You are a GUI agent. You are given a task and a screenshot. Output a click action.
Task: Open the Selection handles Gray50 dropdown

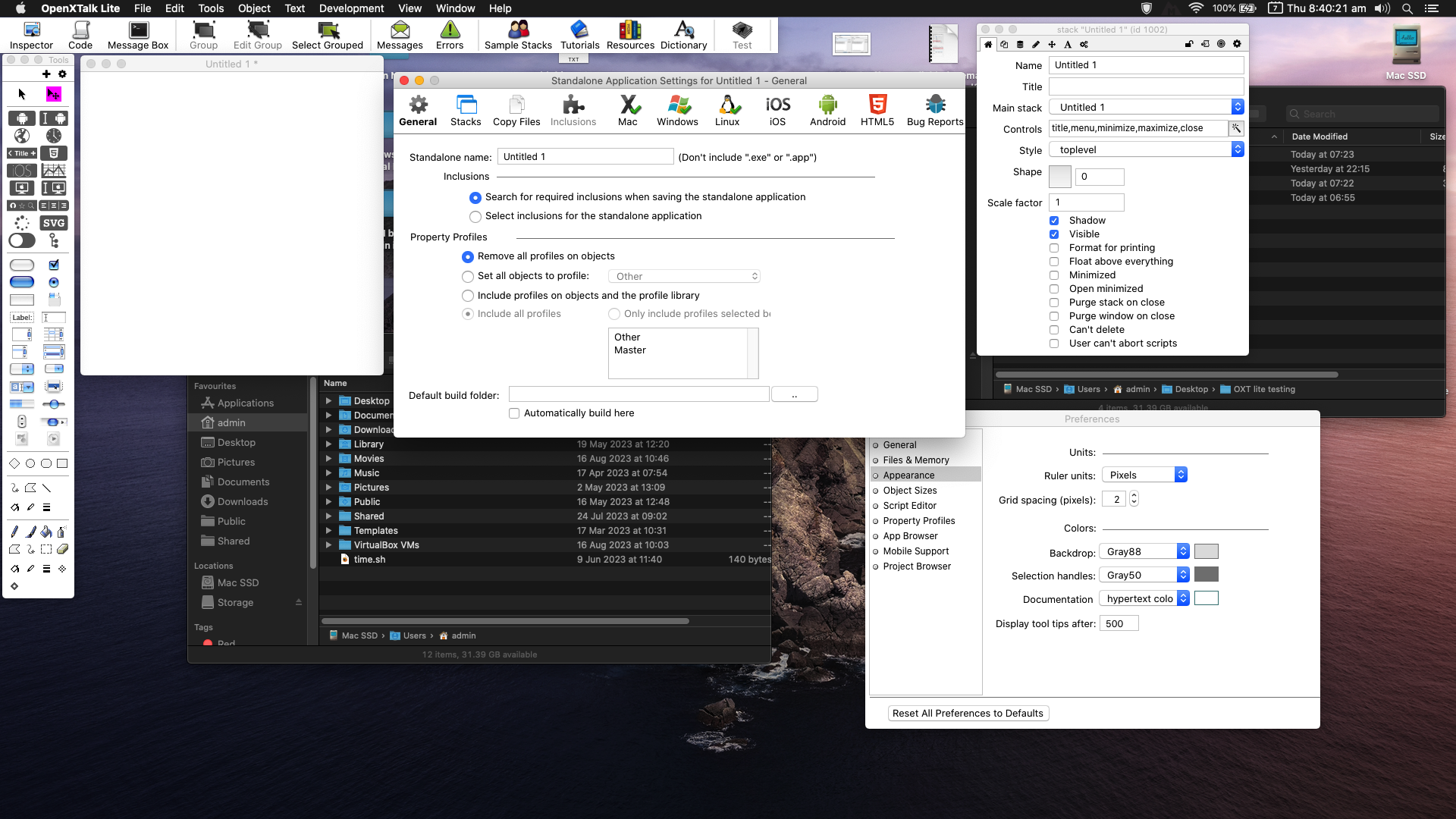tap(1144, 575)
